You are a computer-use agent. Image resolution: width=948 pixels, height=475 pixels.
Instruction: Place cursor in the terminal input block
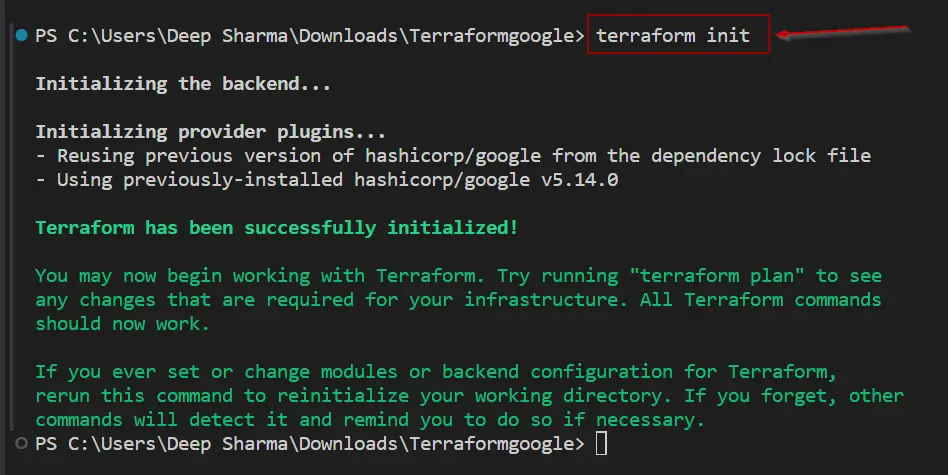[x=601, y=443]
